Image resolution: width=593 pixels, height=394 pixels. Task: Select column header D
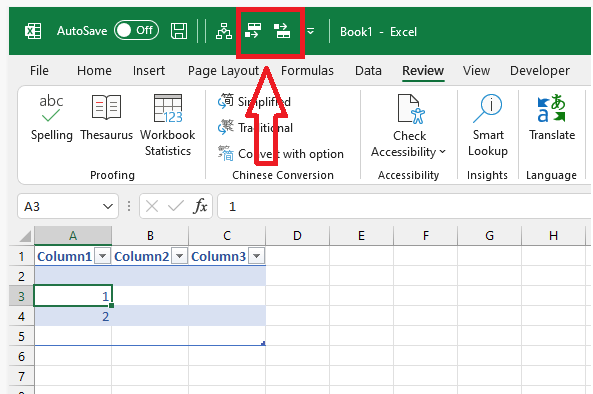(x=297, y=236)
